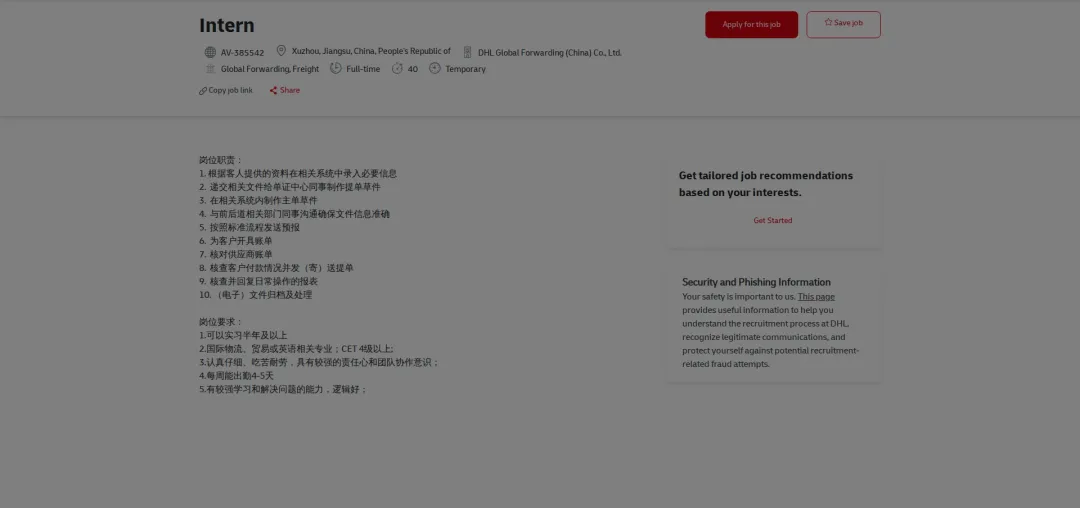The image size is (1080, 508).
Task: Click the line '6. 为客户开具账单'
Action: pyautogui.click(x=236, y=241)
